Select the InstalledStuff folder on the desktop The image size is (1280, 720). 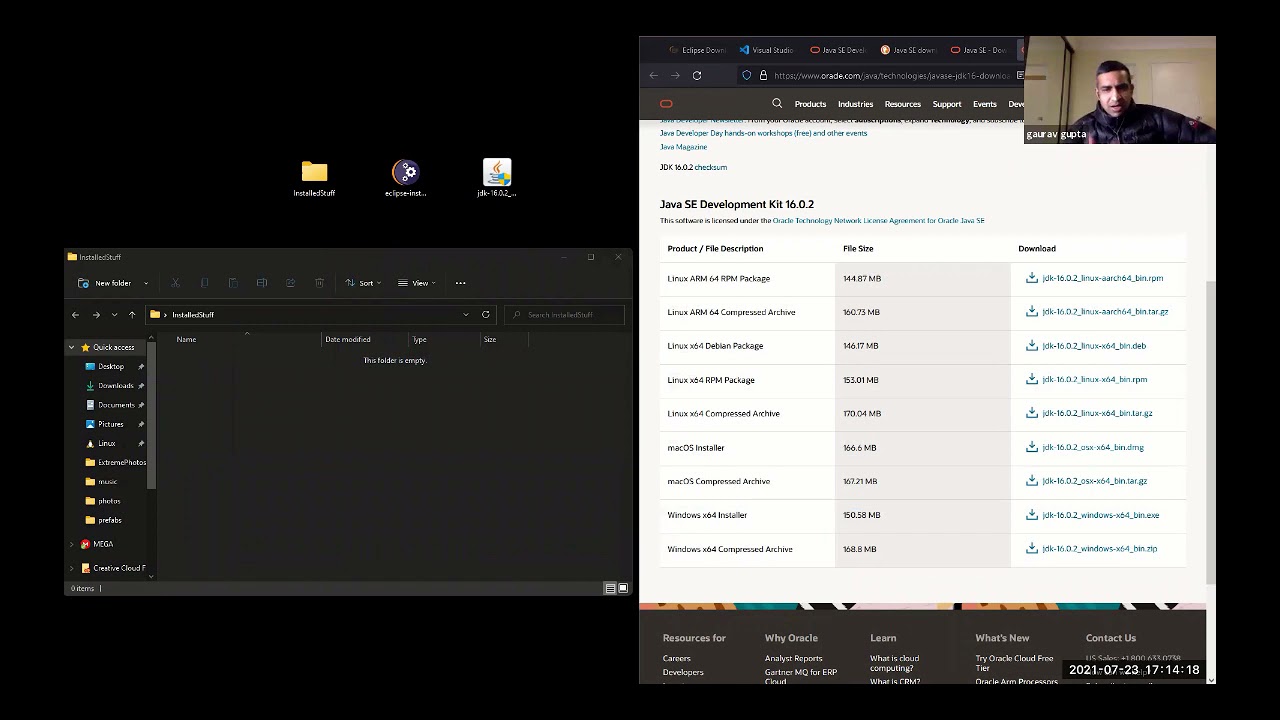pos(314,179)
